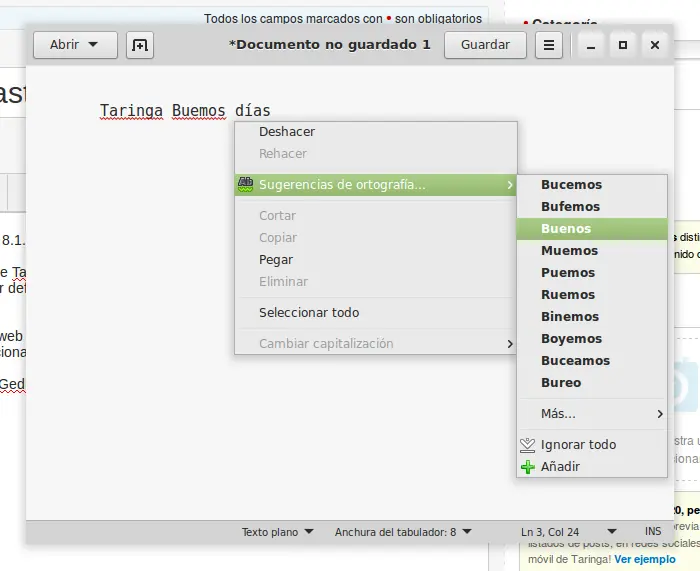This screenshot has width=700, height=571.
Task: Click the word Taringa in the editor
Action: click(x=131, y=111)
